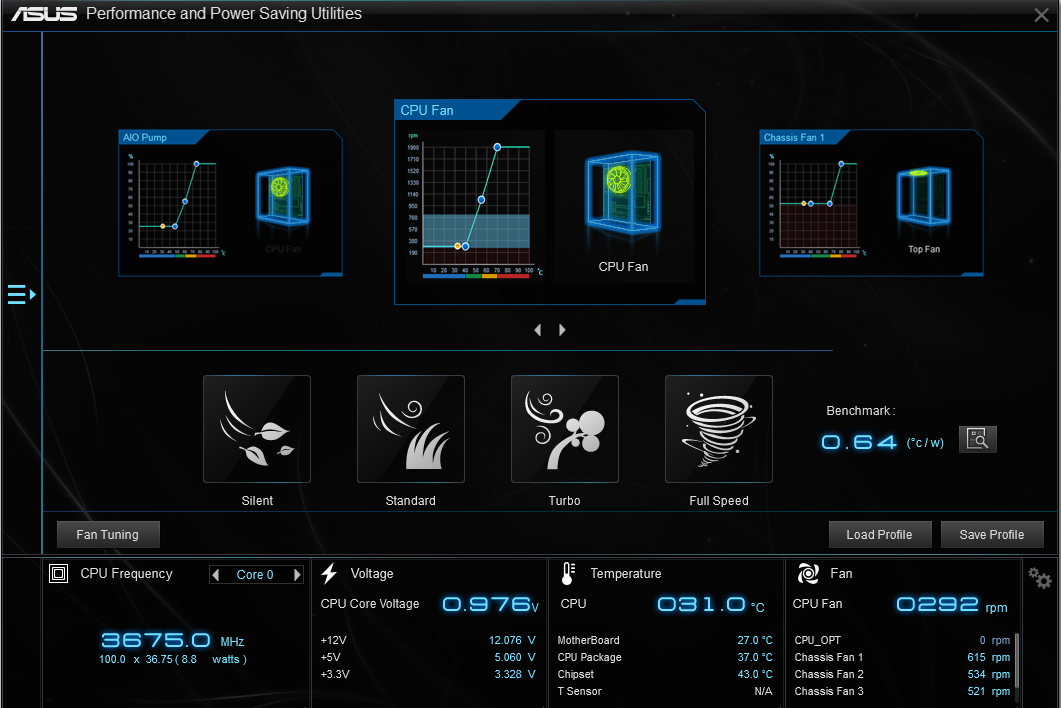The height and width of the screenshot is (708, 1061).
Task: Click the Chipset temperature row
Action: [664, 674]
